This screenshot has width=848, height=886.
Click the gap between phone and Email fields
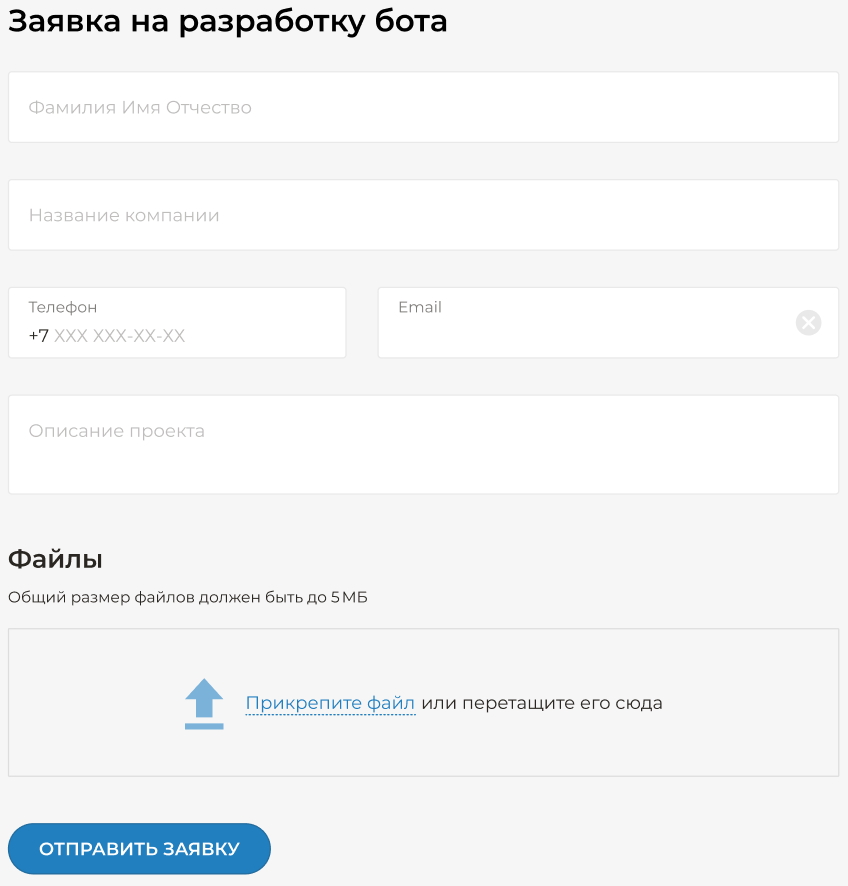point(362,322)
